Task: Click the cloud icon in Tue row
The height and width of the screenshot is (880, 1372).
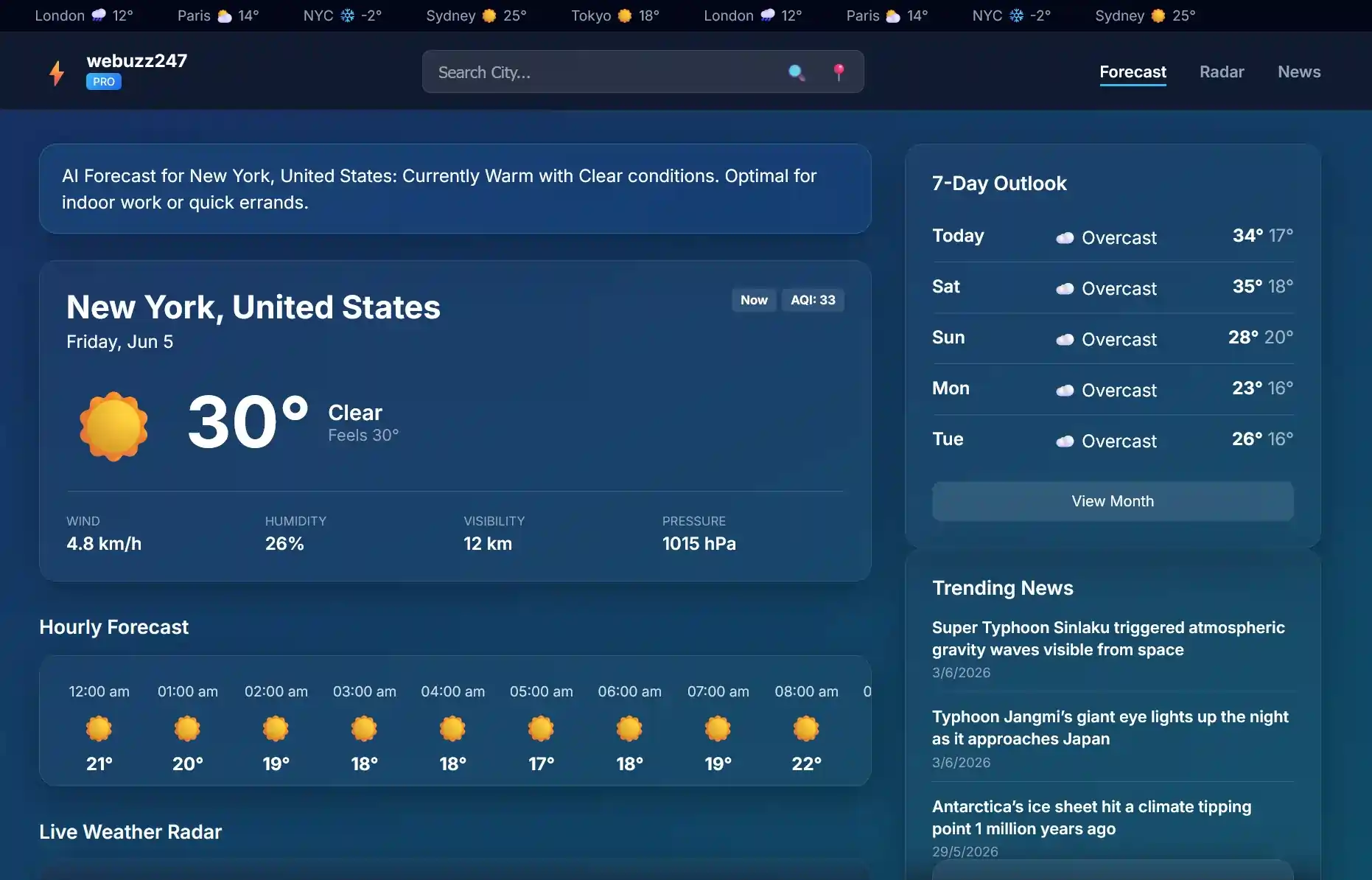Action: [x=1065, y=441]
